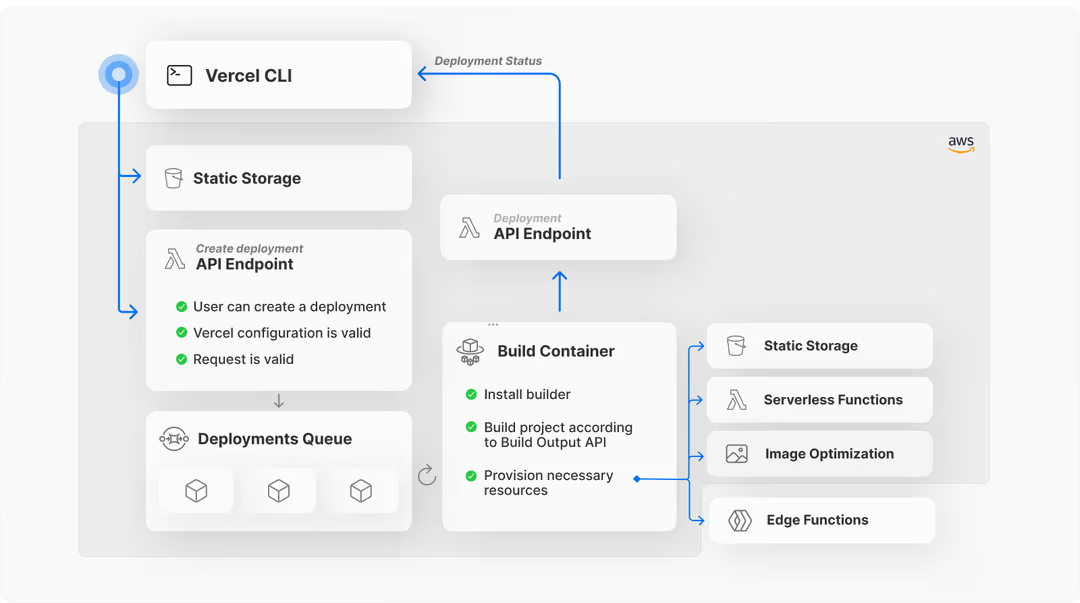This screenshot has height=603, width=1080.
Task: Click the glowing blue start circle
Action: tap(118, 74)
